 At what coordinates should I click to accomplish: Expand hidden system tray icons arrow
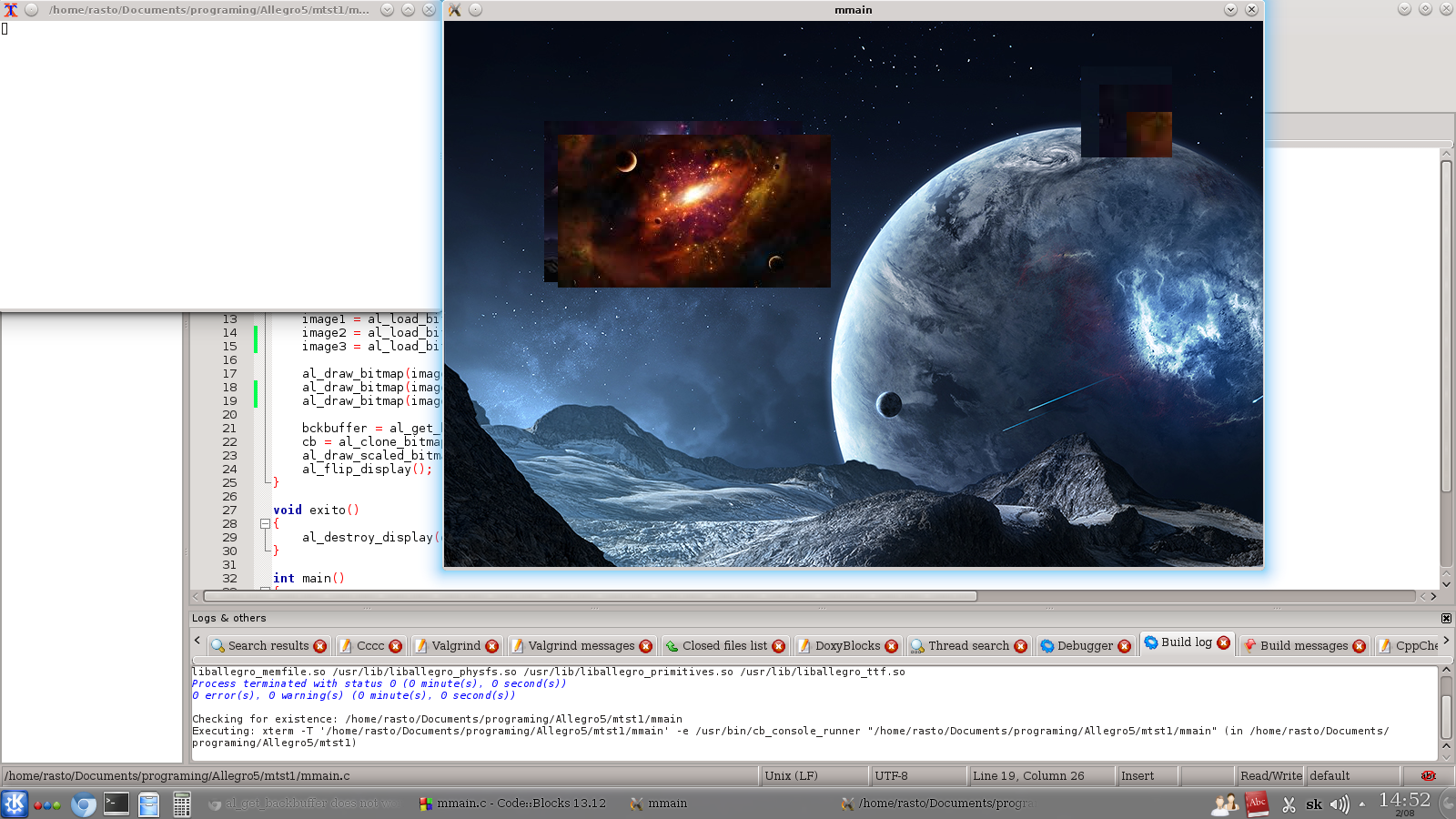pos(1362,804)
